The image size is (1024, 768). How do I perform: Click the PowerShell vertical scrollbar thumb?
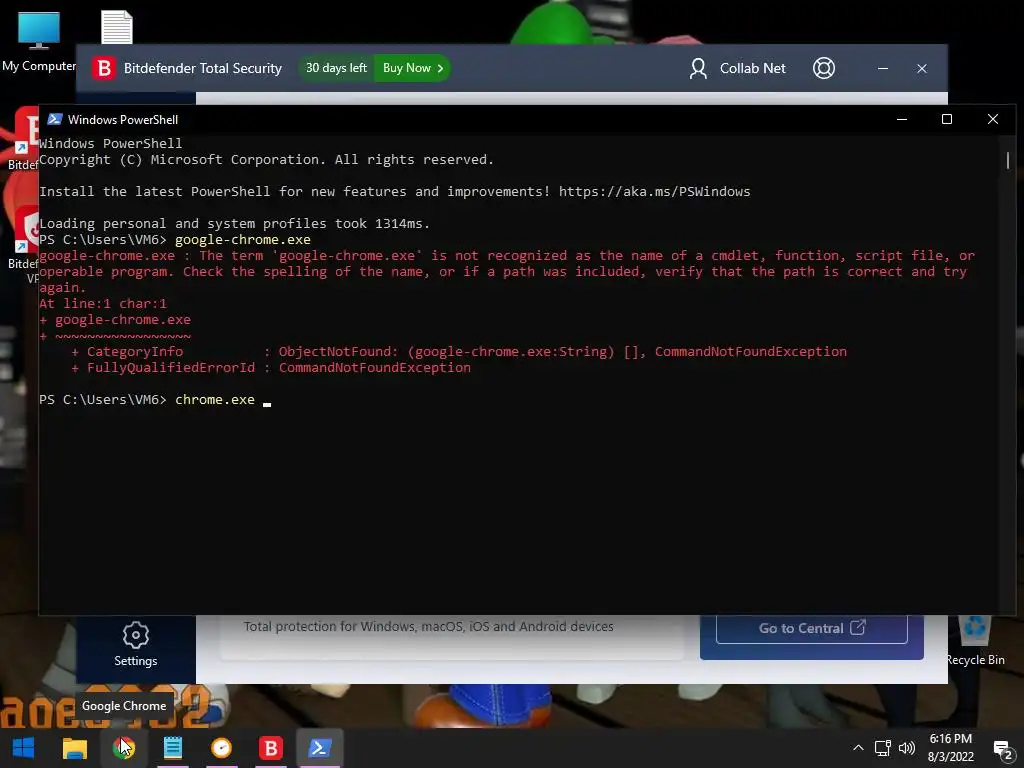(1007, 160)
